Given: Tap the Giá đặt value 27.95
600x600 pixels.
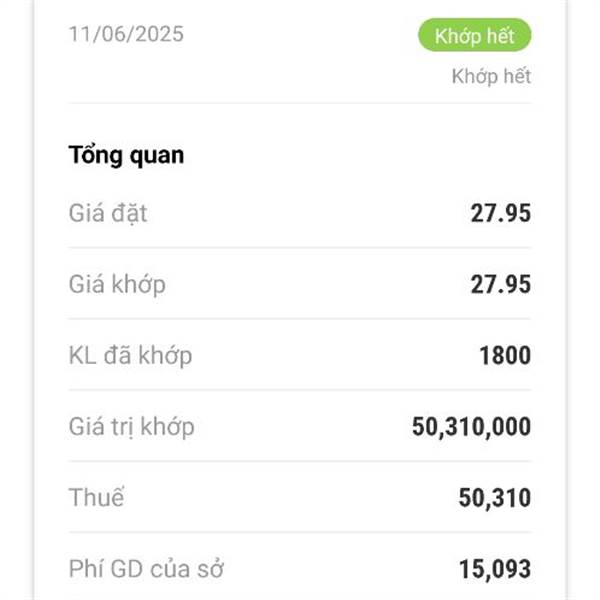Looking at the screenshot, I should pos(501,213).
